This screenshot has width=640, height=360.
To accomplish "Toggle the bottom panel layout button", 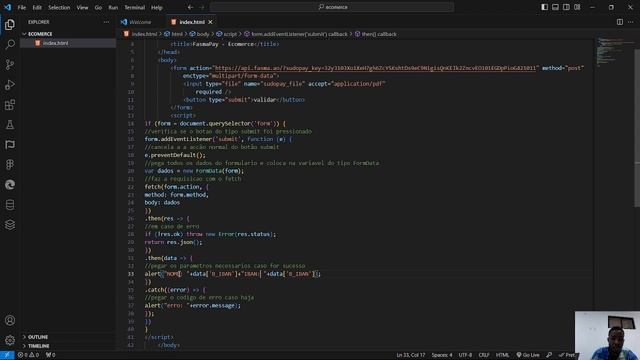I will coord(556,7).
